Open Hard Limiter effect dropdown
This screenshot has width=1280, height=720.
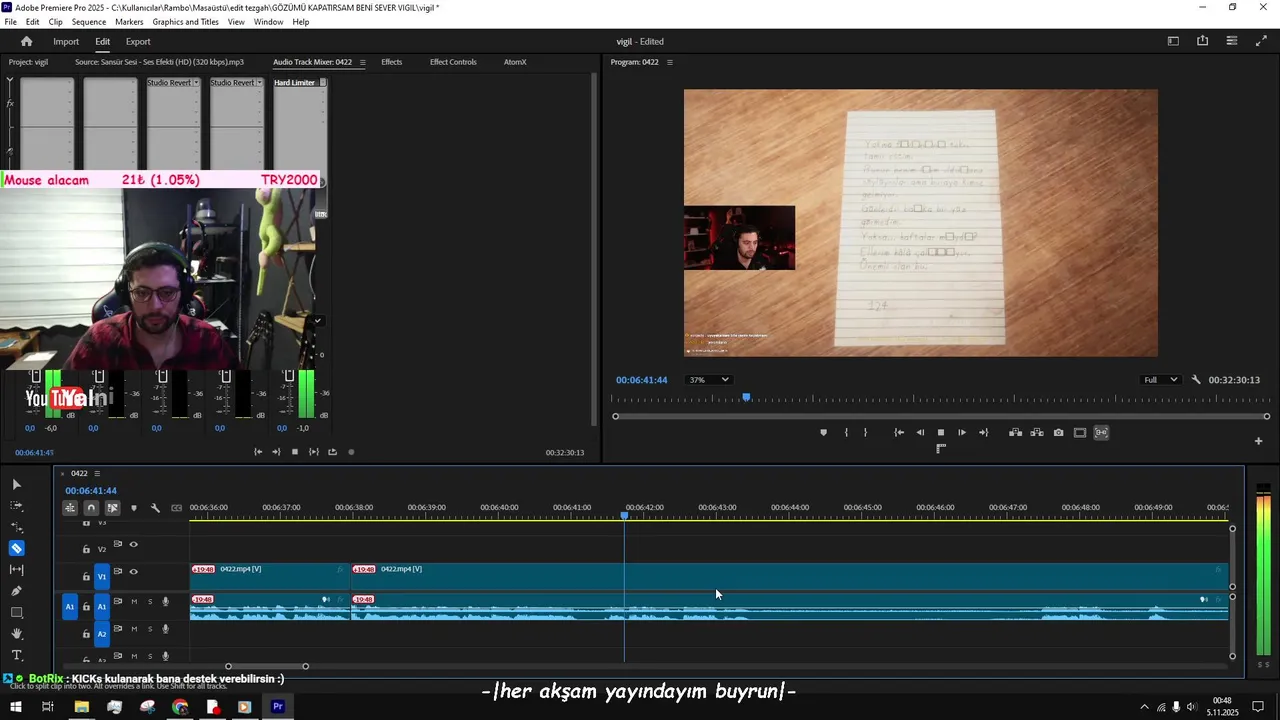coord(323,83)
